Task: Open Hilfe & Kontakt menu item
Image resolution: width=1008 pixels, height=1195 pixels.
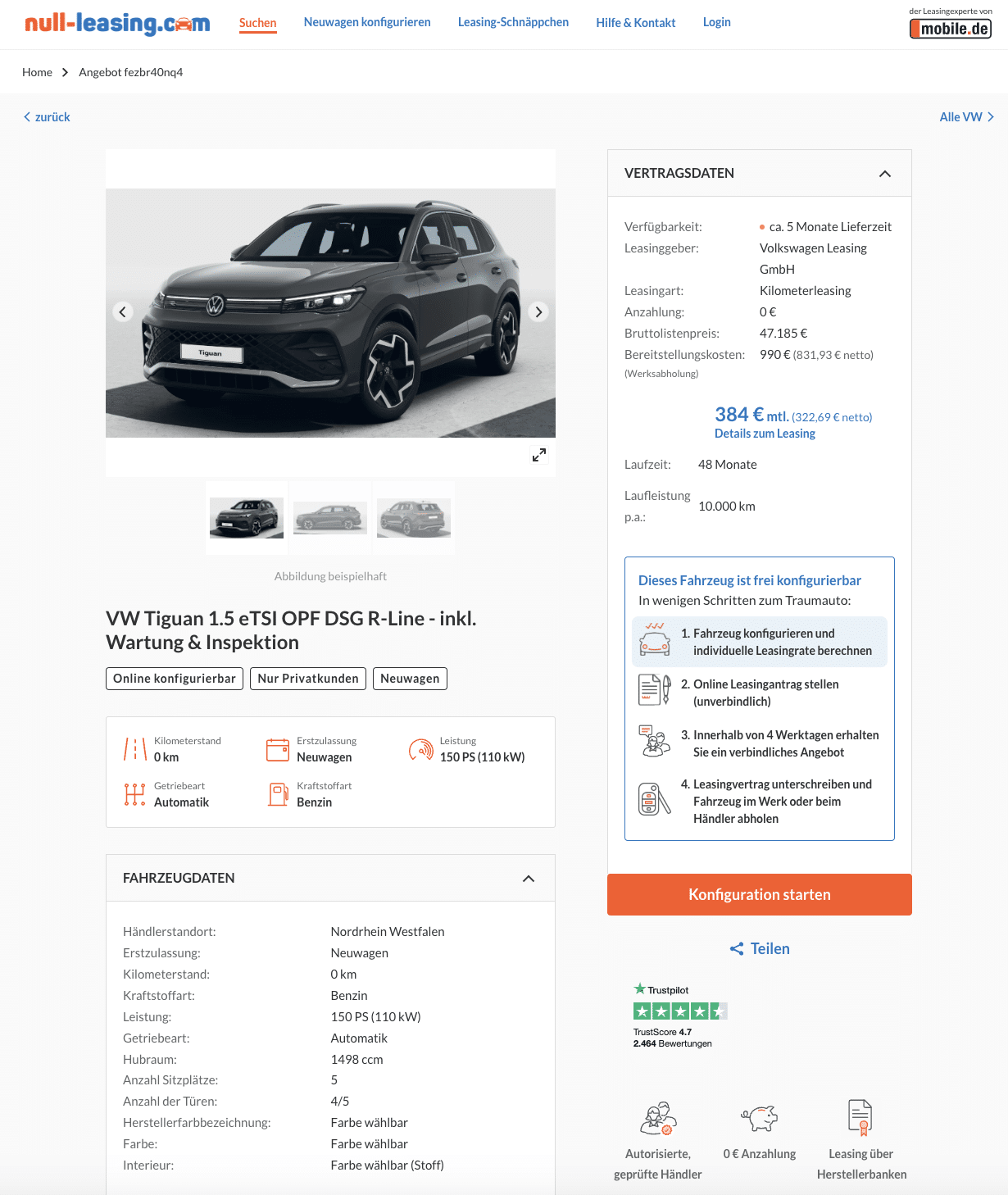Action: pyautogui.click(x=636, y=23)
